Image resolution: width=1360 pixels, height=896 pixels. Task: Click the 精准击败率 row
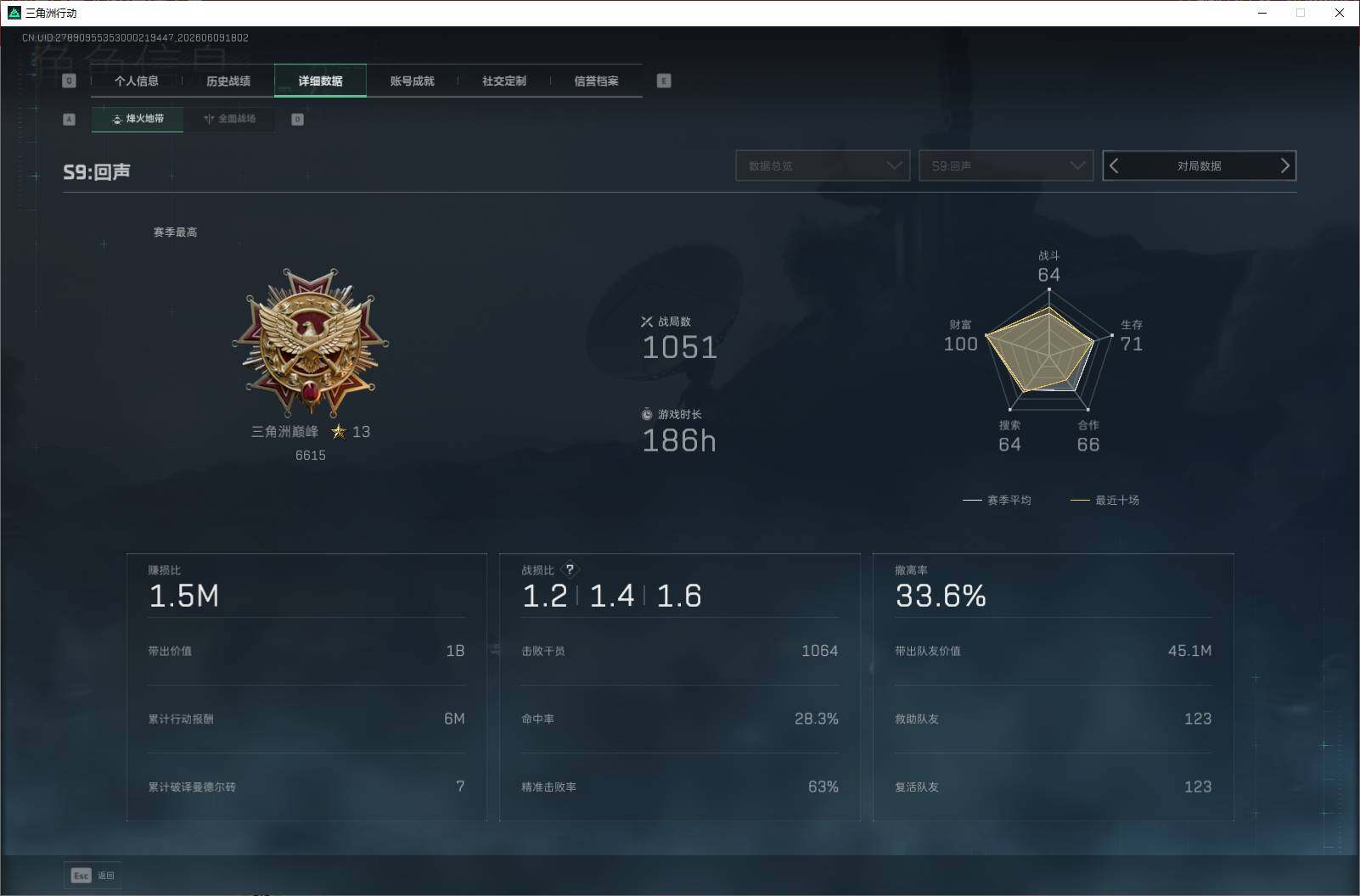pyautogui.click(x=680, y=787)
